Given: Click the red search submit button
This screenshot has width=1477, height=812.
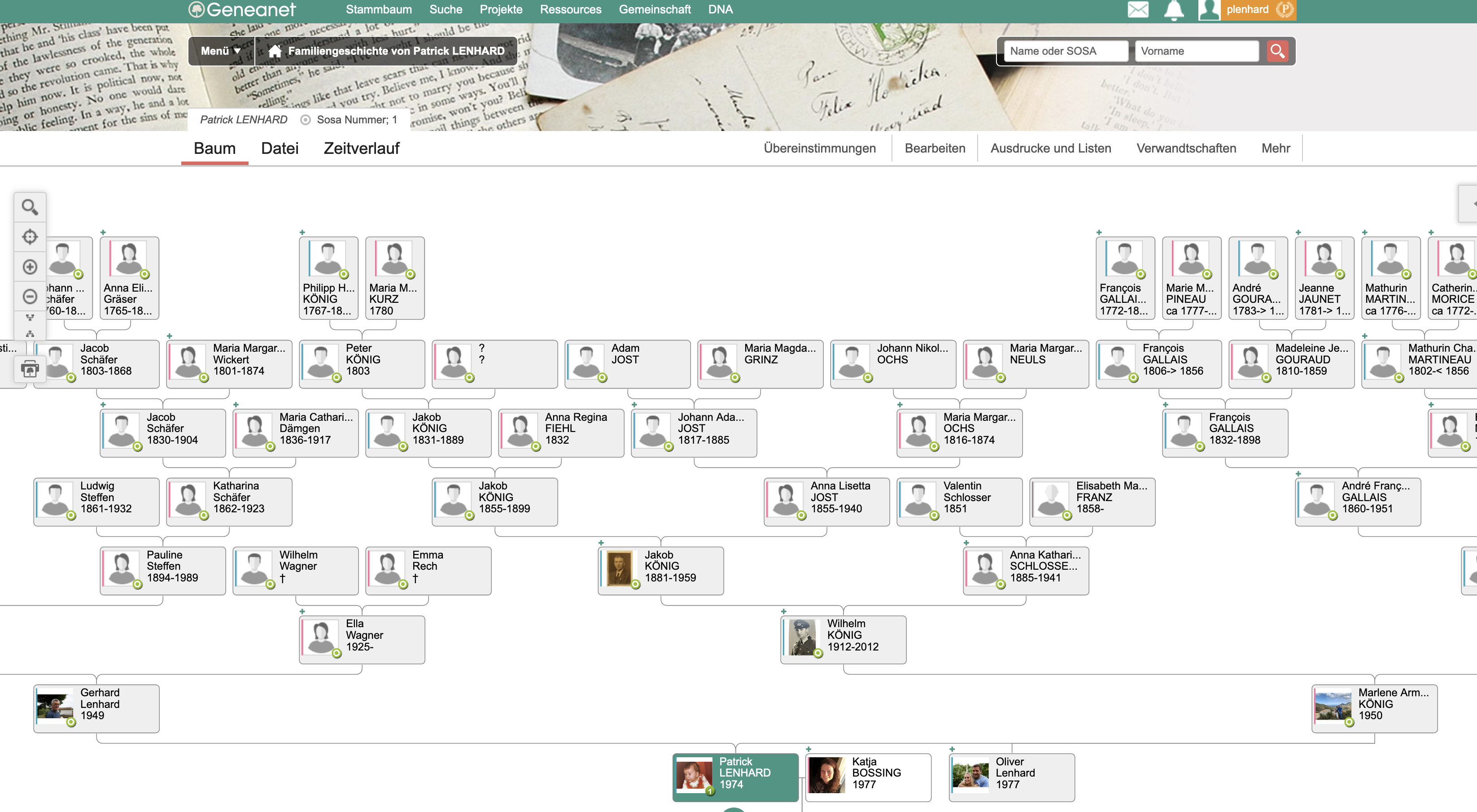Looking at the screenshot, I should 1277,51.
